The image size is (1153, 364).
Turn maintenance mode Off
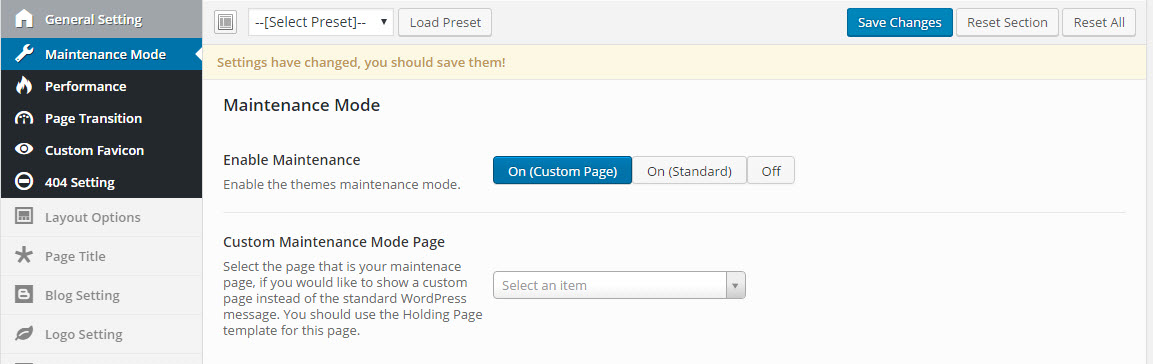point(771,170)
